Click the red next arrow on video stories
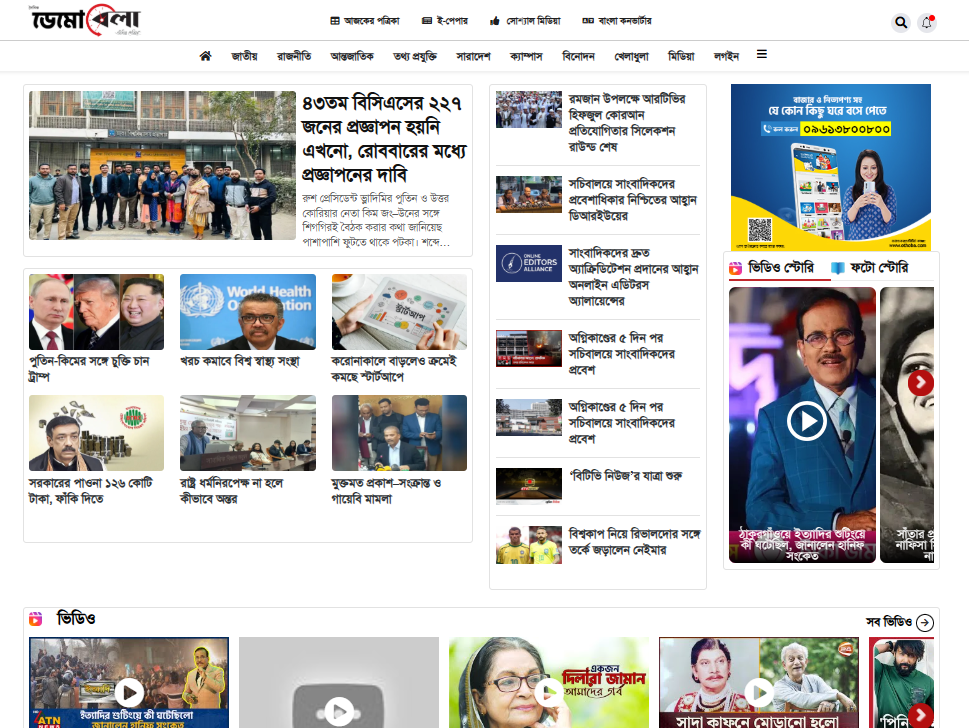969x728 pixels. coord(921,383)
